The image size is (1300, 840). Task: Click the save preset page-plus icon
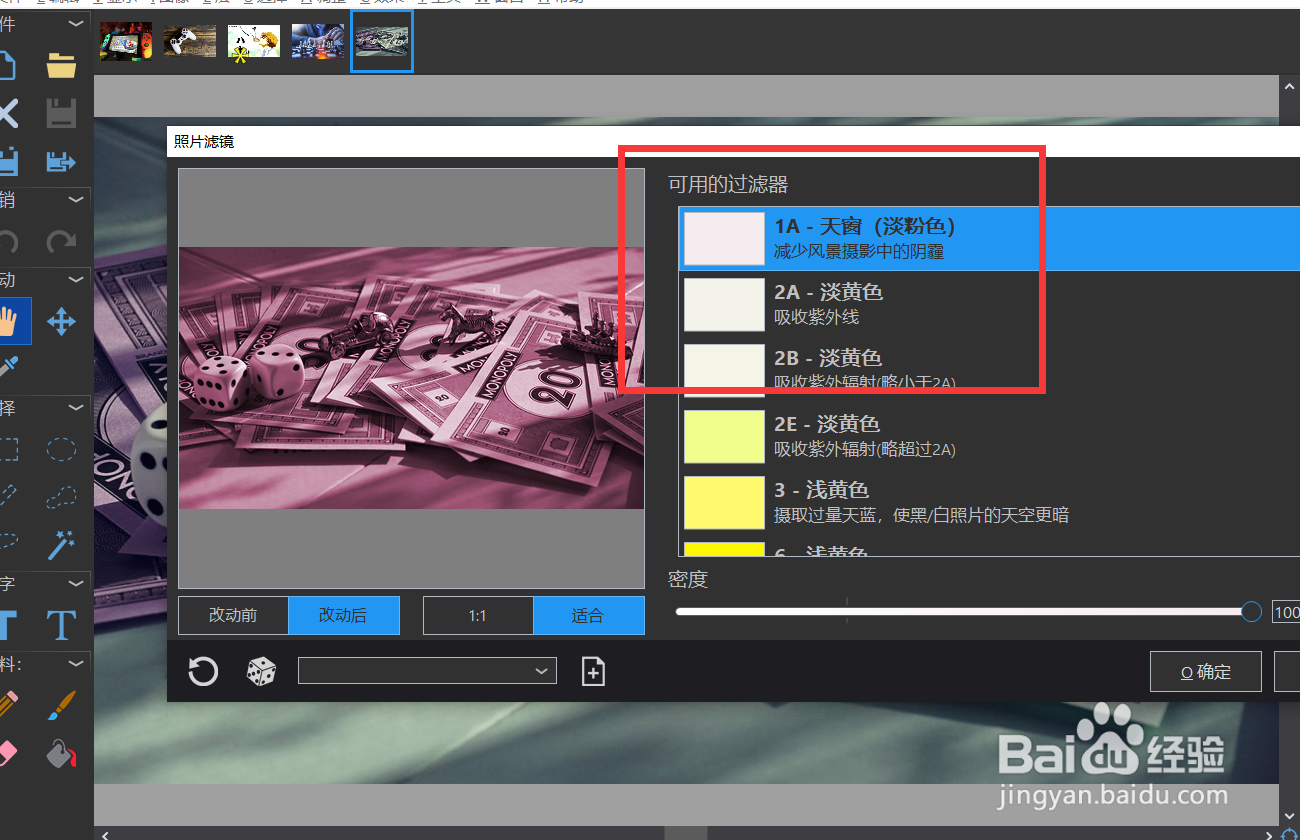pos(593,671)
